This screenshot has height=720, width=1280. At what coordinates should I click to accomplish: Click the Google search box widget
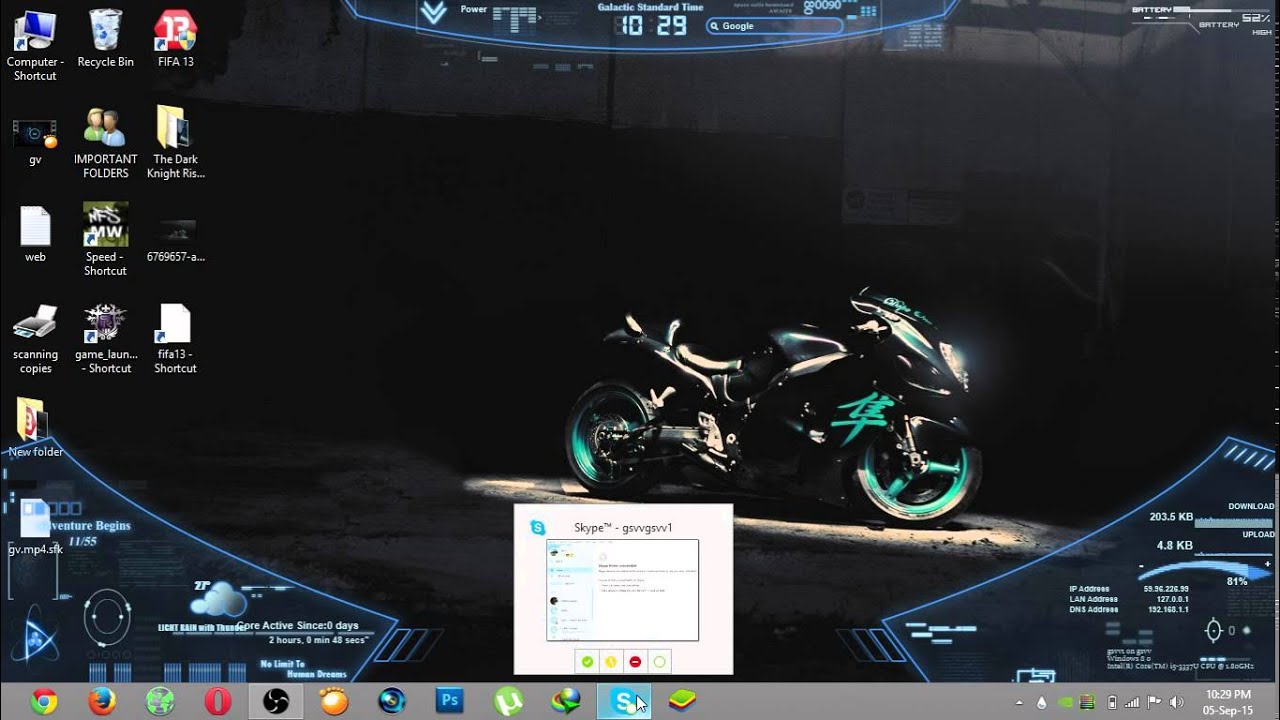click(774, 26)
